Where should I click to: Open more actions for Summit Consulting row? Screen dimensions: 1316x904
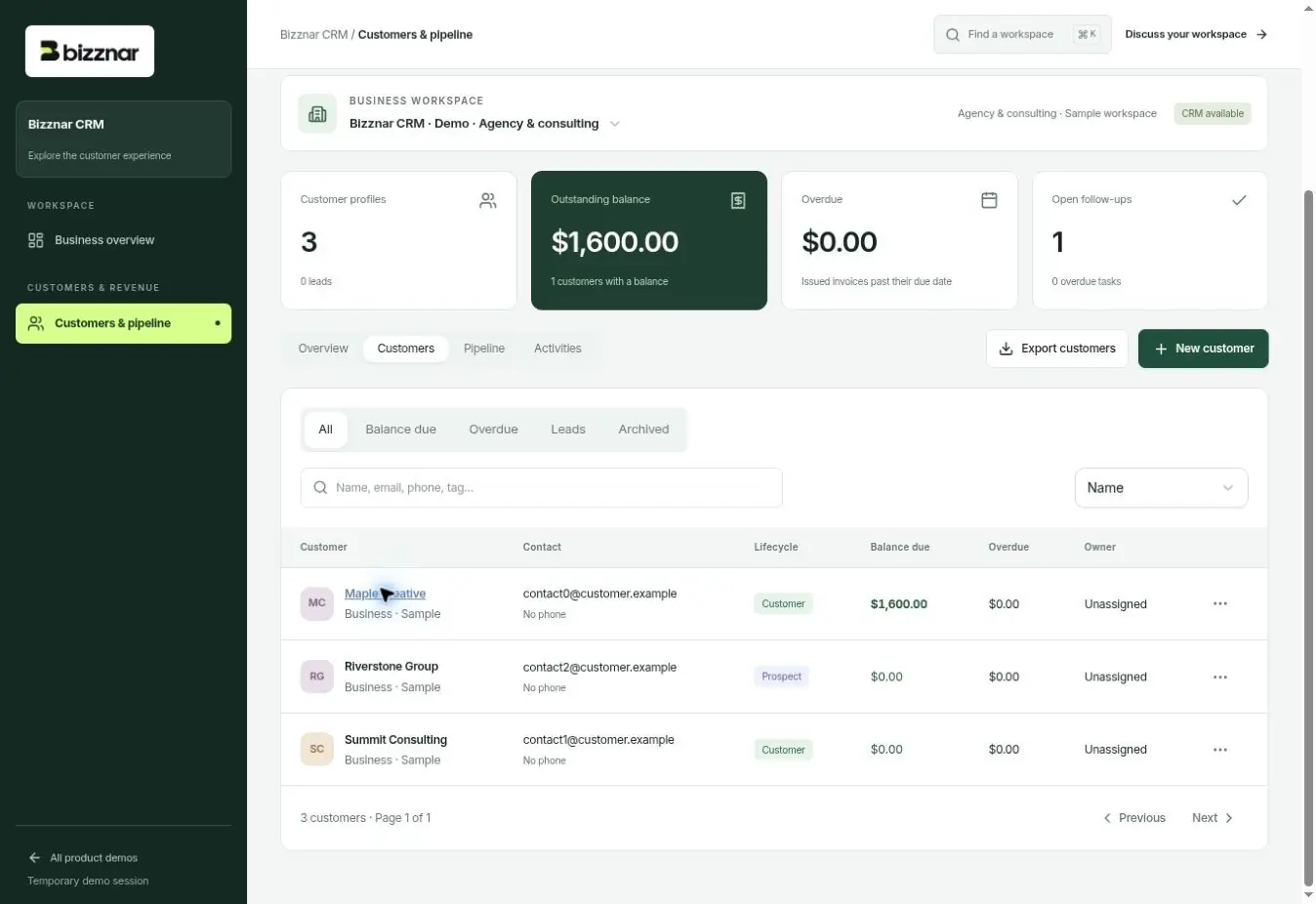pyautogui.click(x=1220, y=750)
